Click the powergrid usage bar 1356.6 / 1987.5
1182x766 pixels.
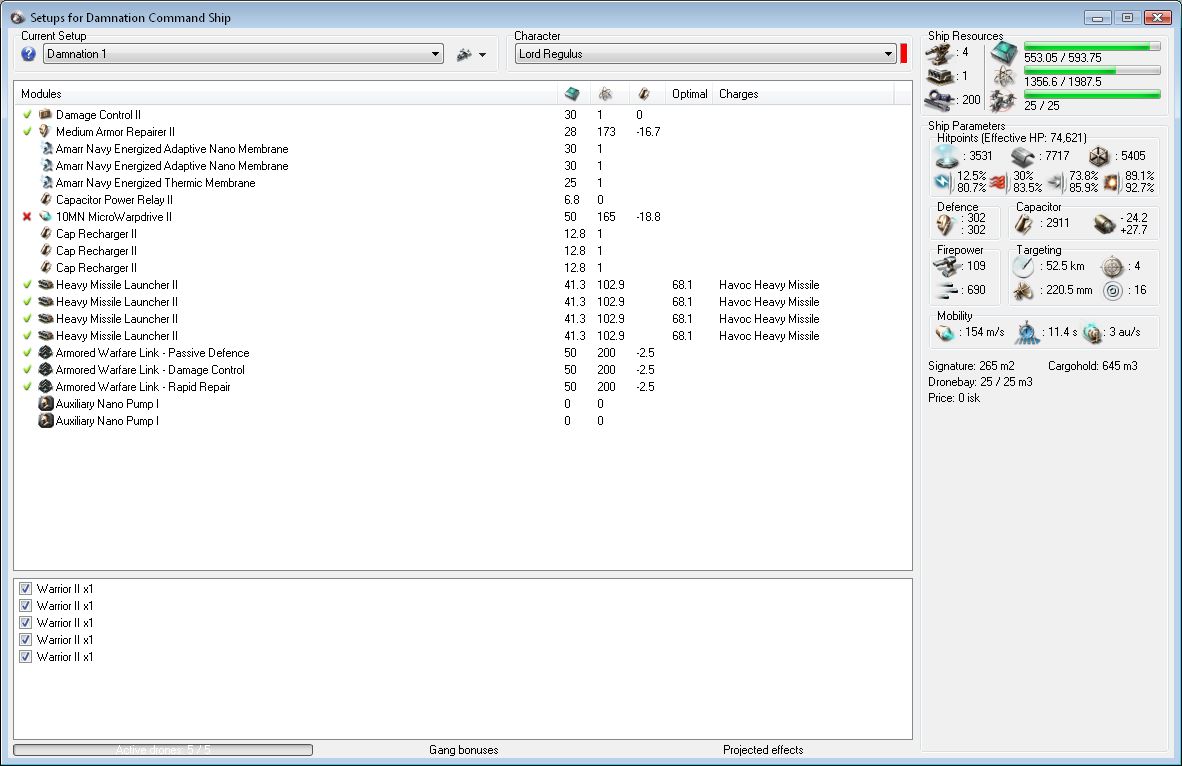coord(1092,71)
